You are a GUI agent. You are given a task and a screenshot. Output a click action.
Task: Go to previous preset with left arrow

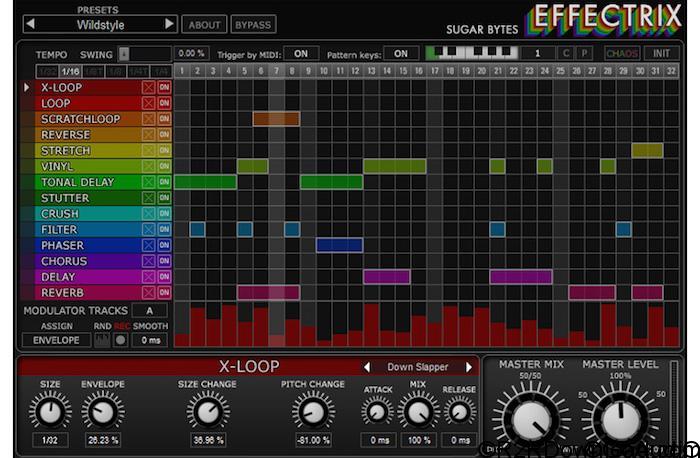(x=30, y=24)
